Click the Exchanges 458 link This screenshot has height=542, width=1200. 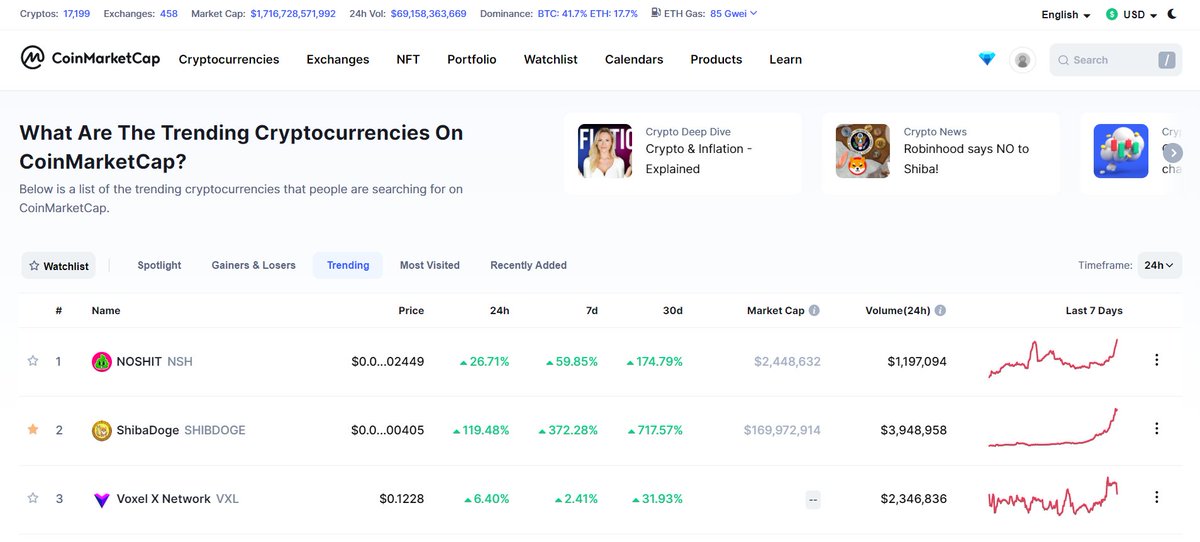[x=169, y=14]
